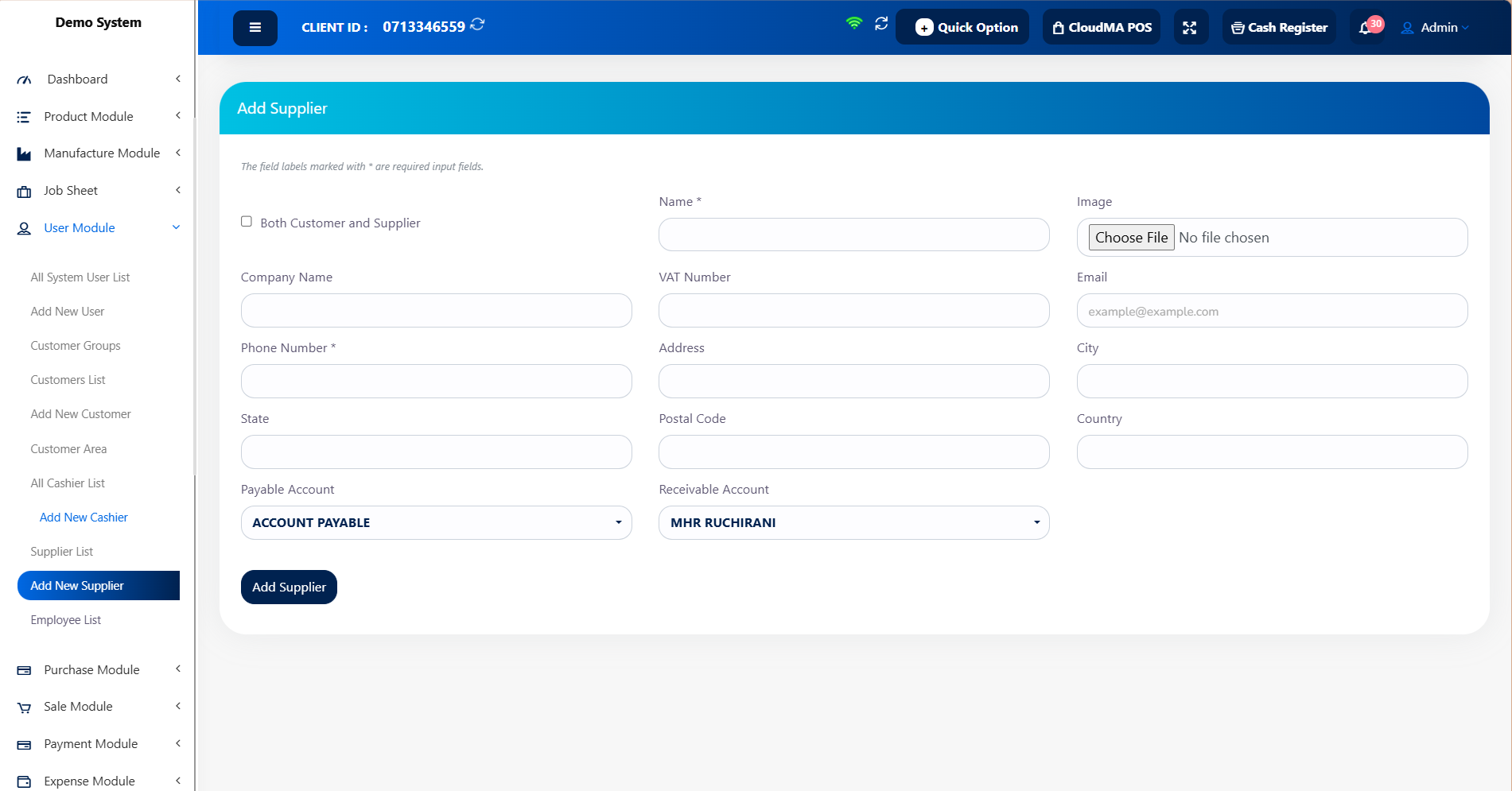The height and width of the screenshot is (791, 1512).
Task: Open the Cash Register
Action: pos(1279,27)
